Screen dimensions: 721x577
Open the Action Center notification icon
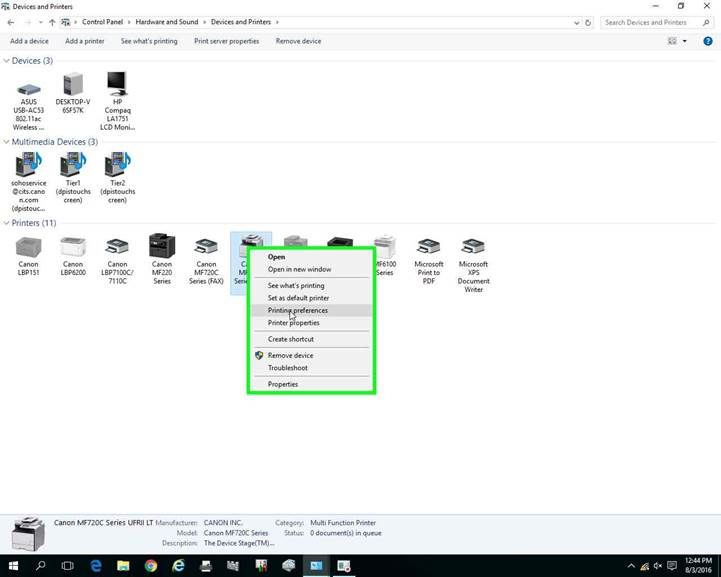click(x=672, y=566)
